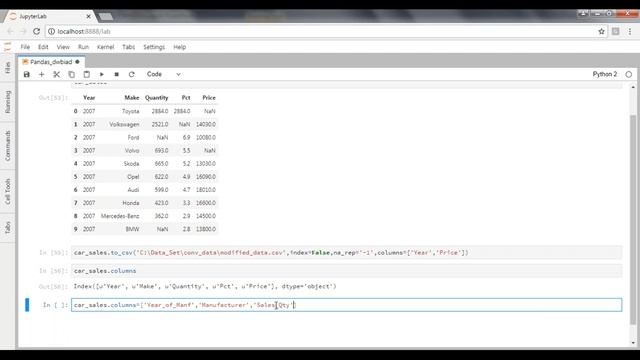Paste cell from clipboard

pos(87,74)
